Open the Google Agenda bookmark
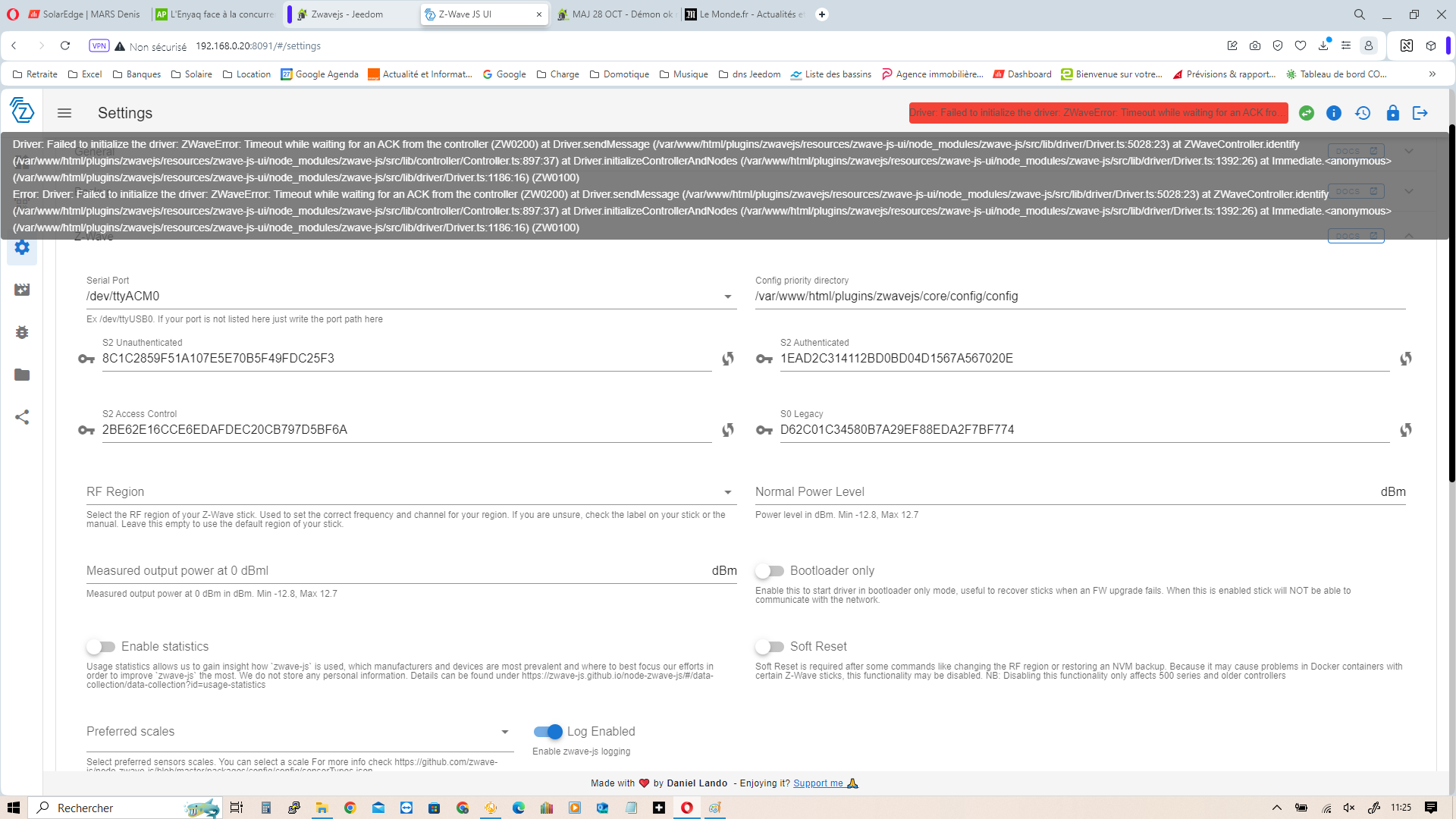This screenshot has width=1456, height=819. pos(319,74)
